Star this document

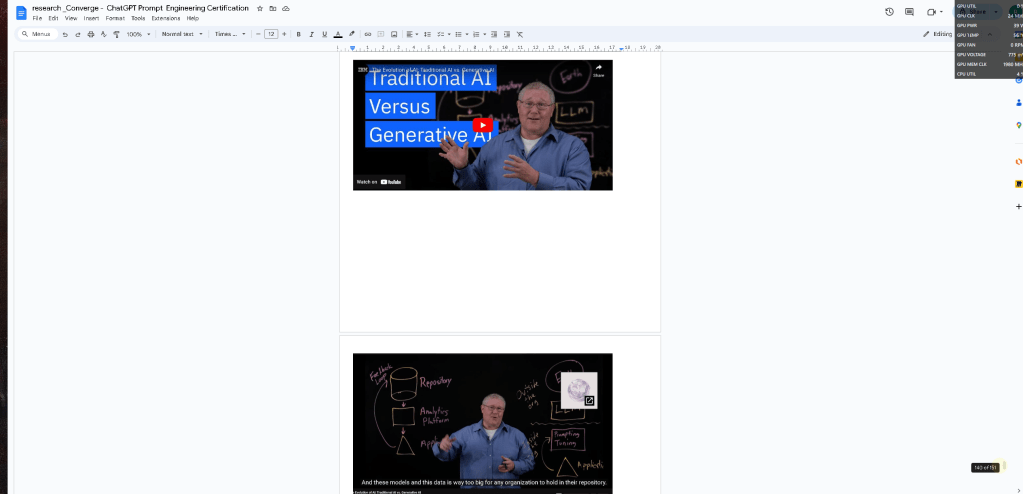(260, 8)
